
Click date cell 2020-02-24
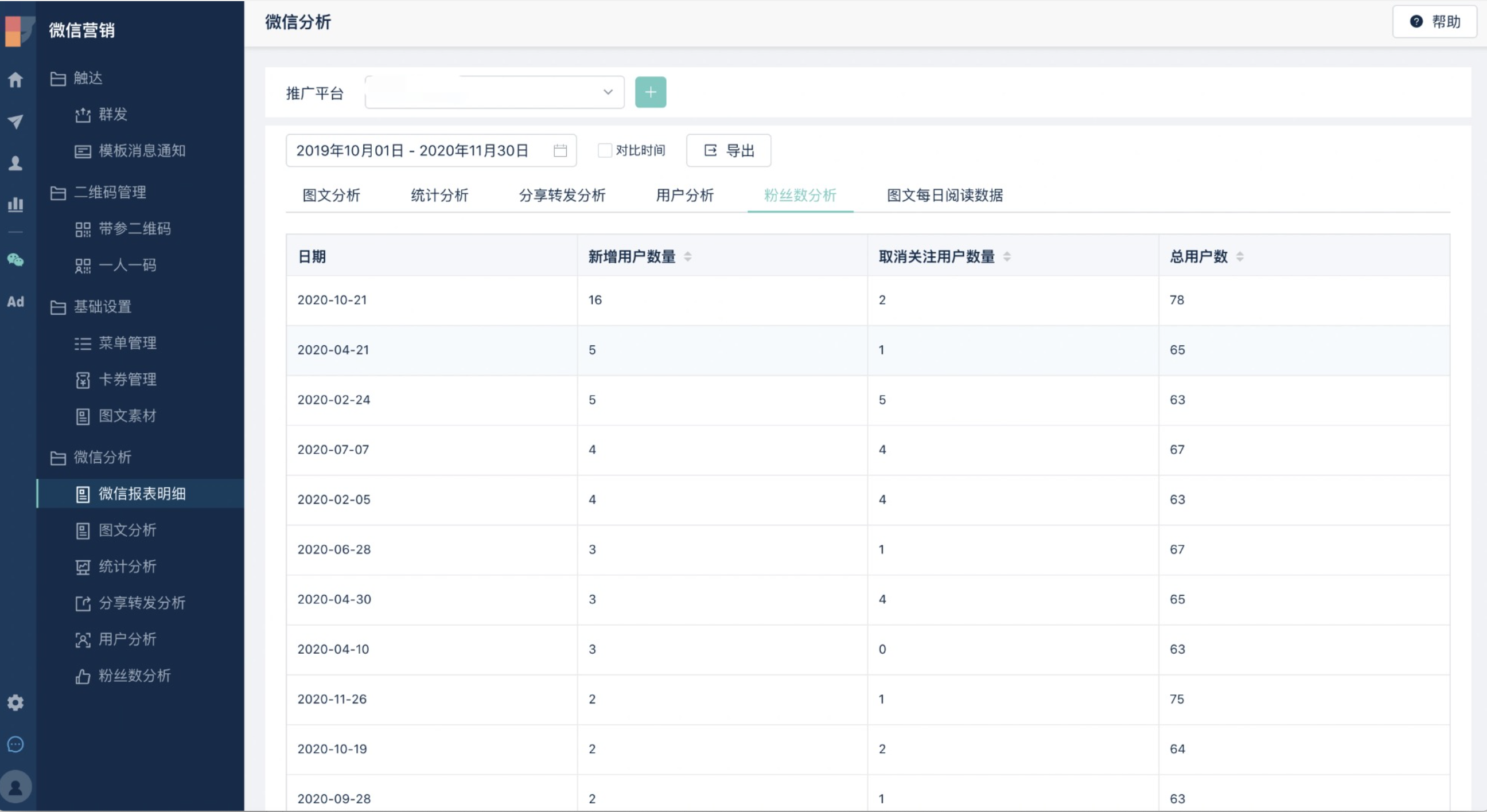pyautogui.click(x=334, y=400)
